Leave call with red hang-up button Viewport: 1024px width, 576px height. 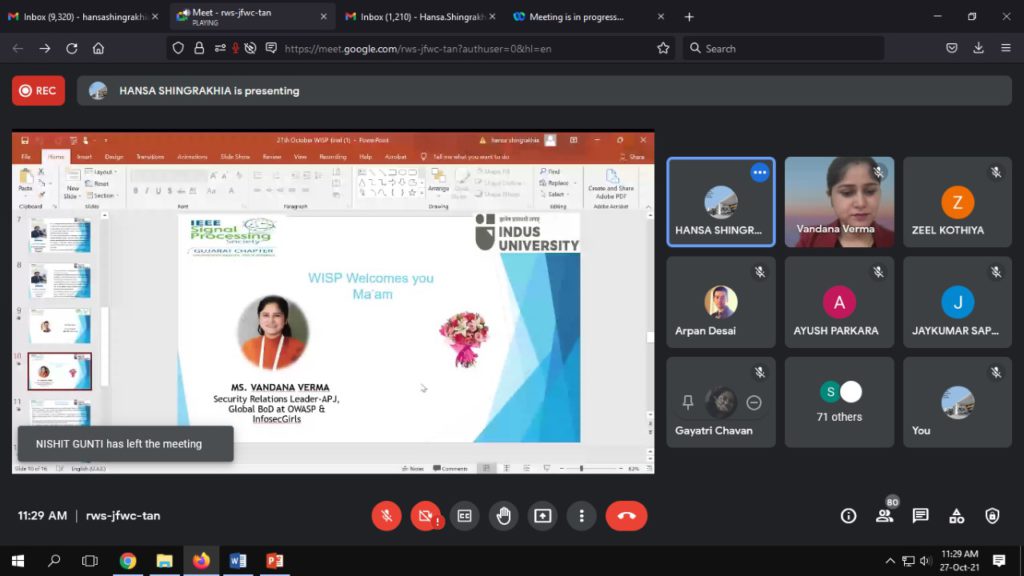626,516
